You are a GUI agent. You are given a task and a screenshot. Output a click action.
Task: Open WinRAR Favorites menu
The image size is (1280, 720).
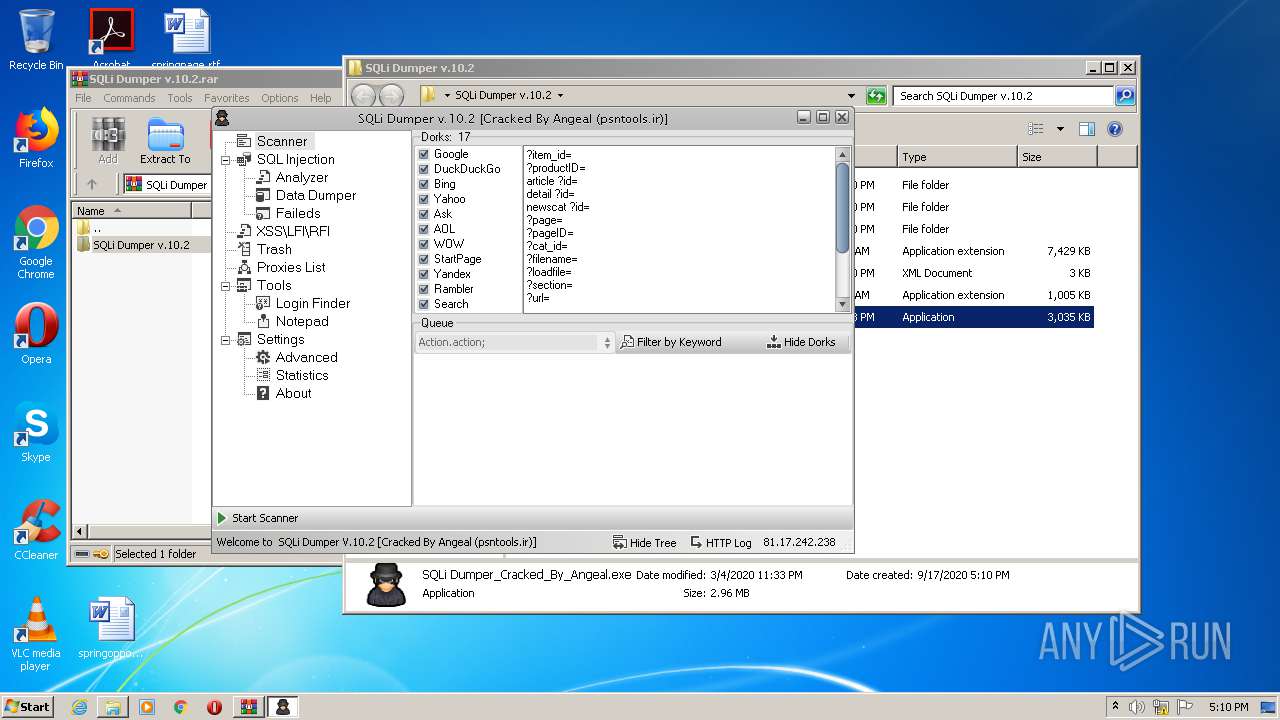(x=227, y=98)
